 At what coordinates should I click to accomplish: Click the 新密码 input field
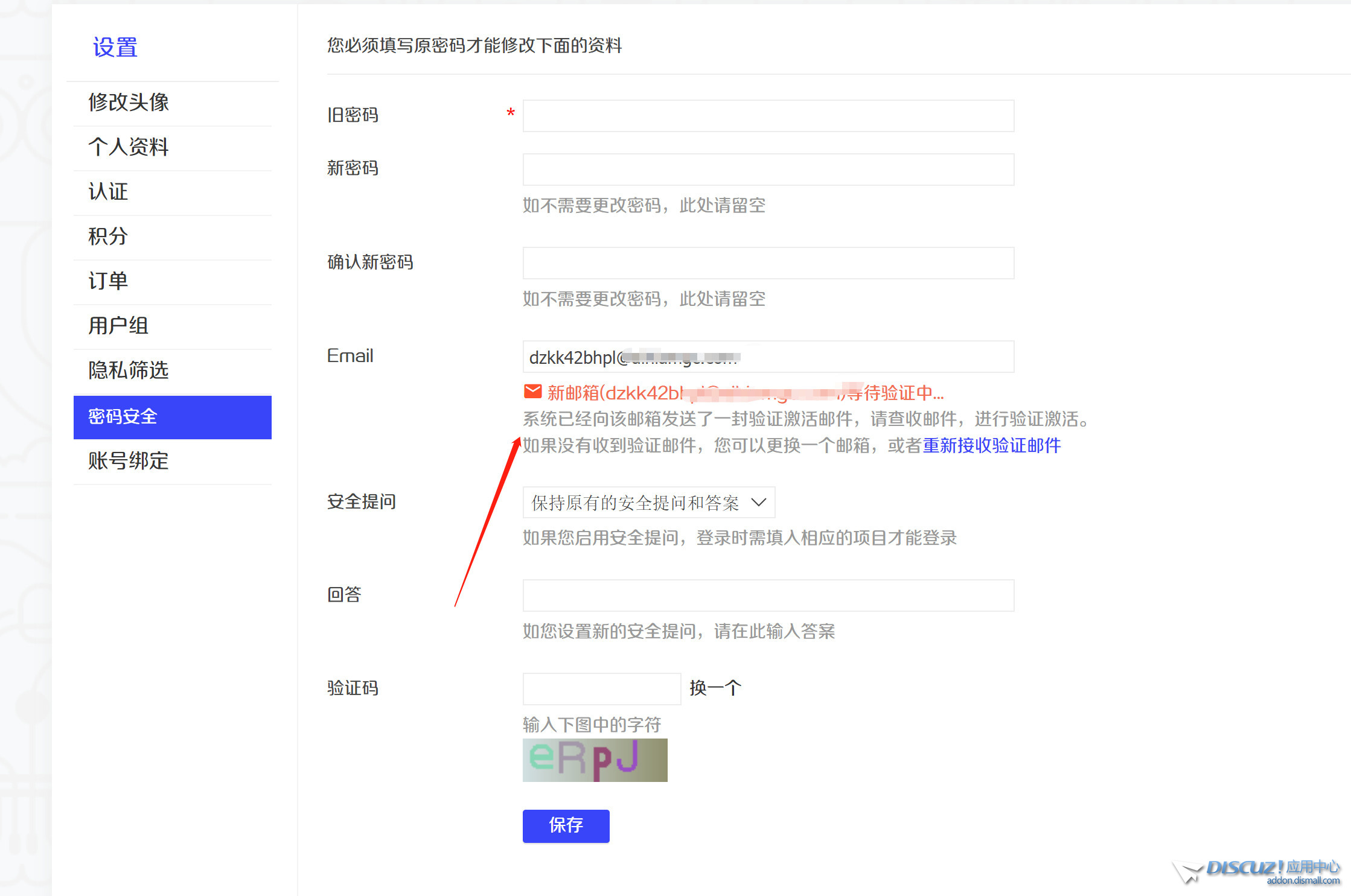(768, 170)
